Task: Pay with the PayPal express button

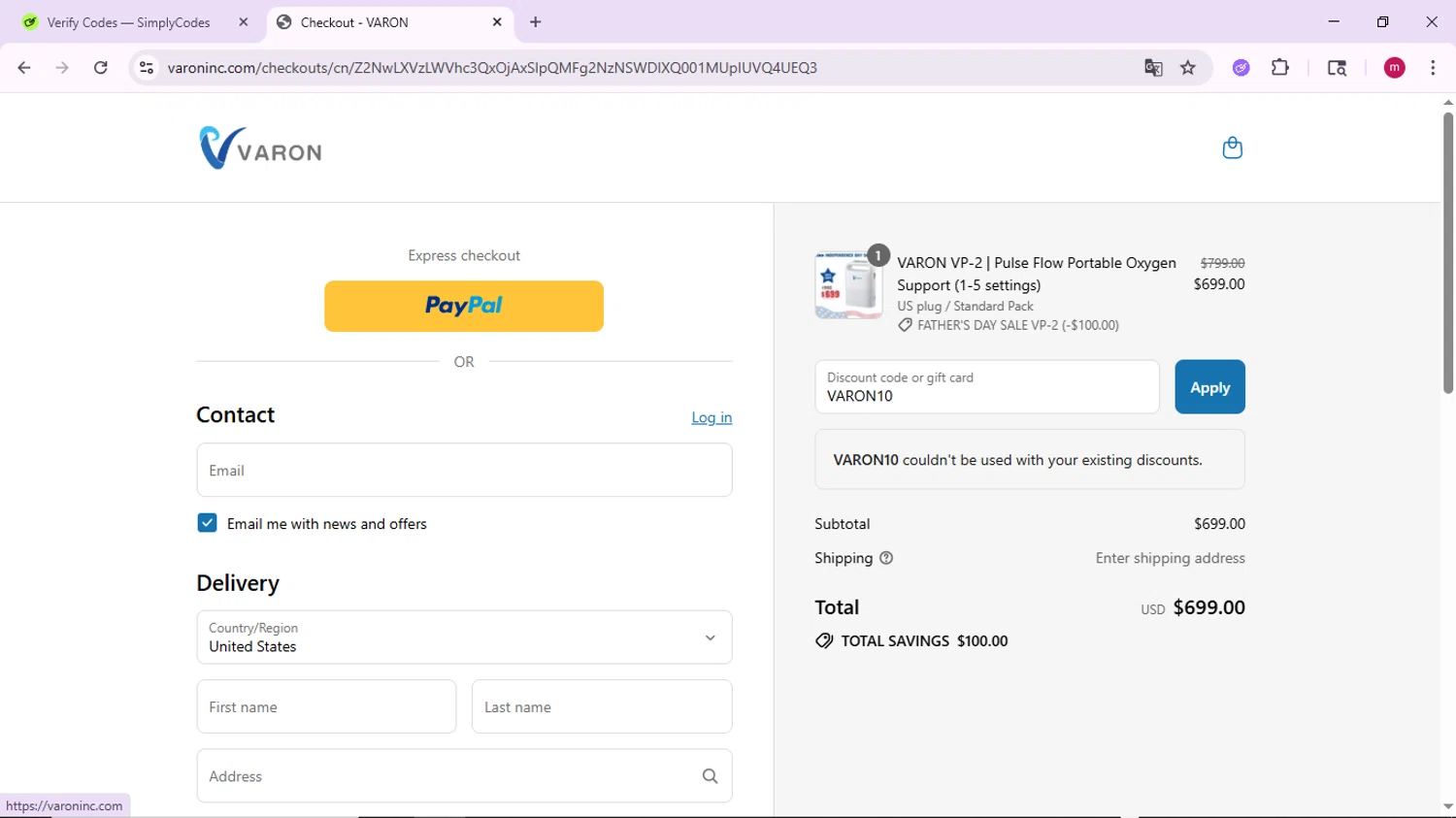Action: pos(464,307)
